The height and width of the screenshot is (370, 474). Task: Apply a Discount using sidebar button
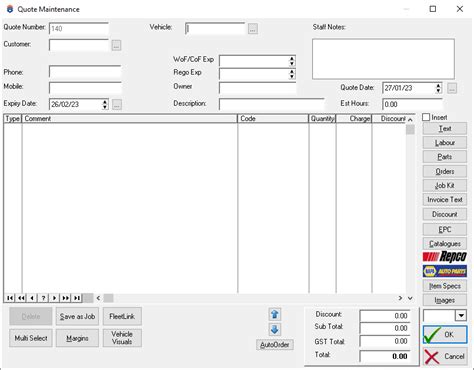(445, 214)
